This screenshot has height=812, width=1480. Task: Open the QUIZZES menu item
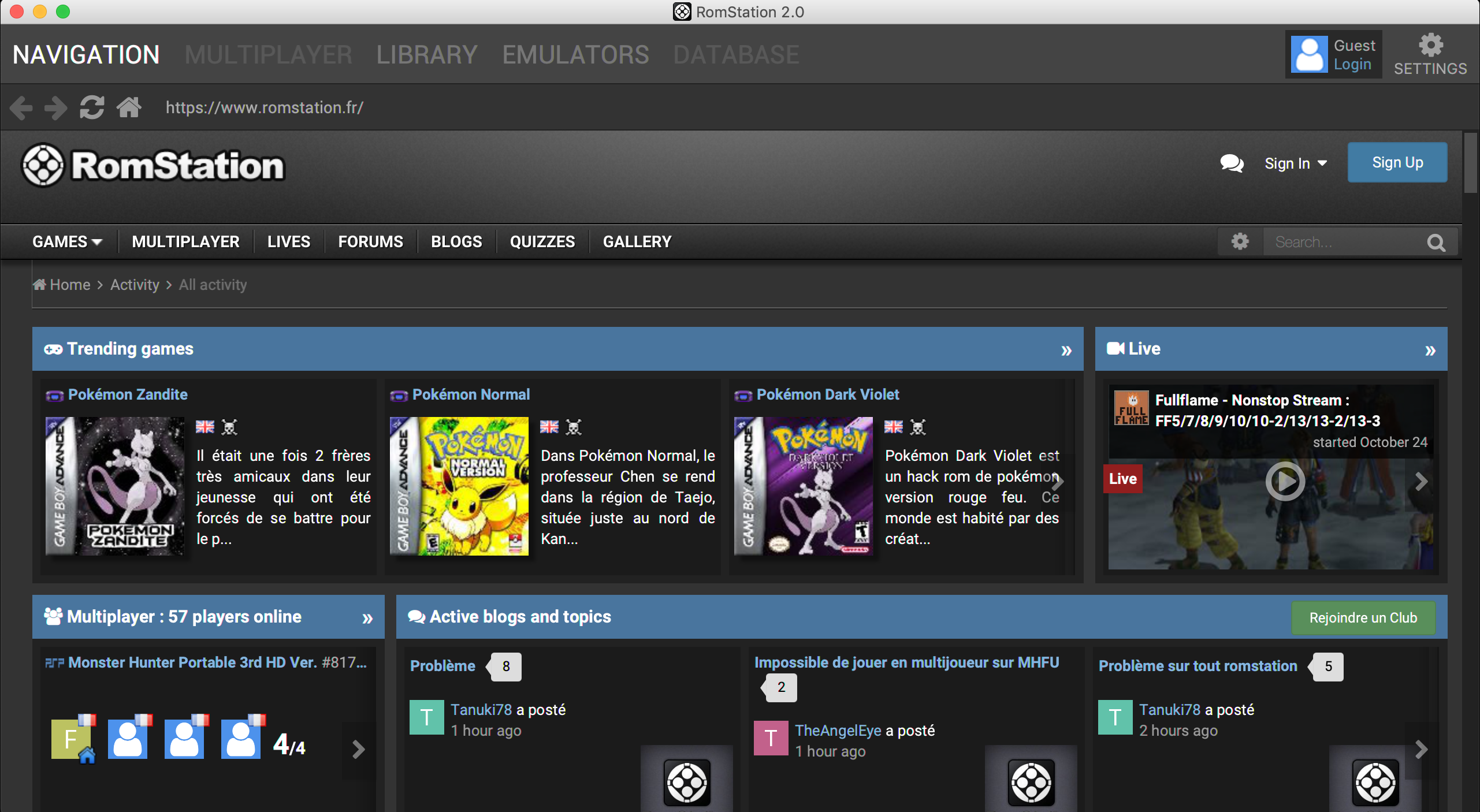542,241
